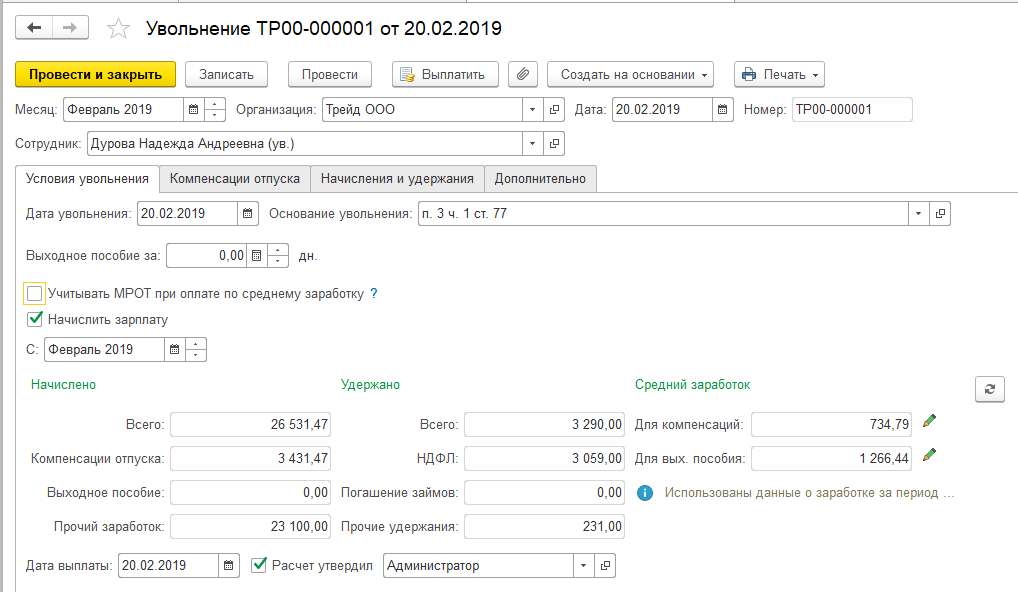This screenshot has height=592, width=1018.
Task: Open Основание увольнения record via open-form icon
Action: (940, 214)
